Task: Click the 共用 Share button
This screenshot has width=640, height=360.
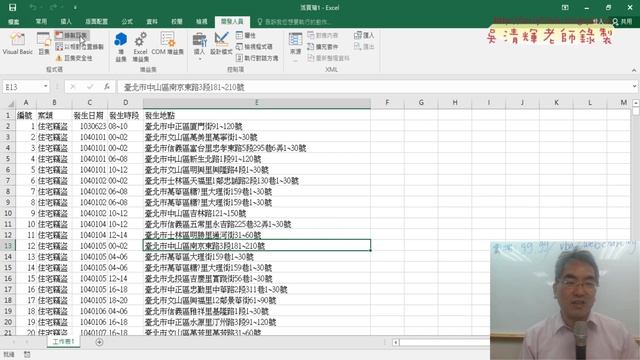Action: click(622, 22)
